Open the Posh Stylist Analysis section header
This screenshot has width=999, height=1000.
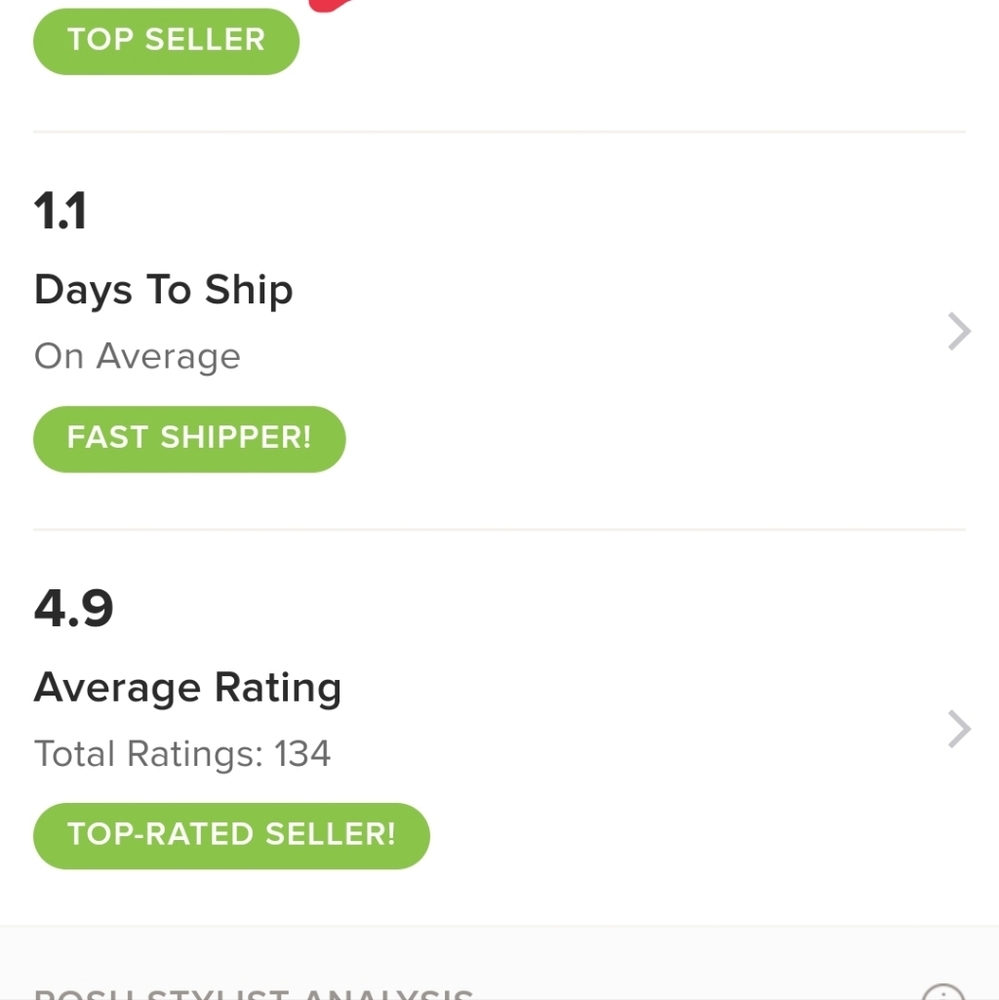pyautogui.click(x=253, y=993)
